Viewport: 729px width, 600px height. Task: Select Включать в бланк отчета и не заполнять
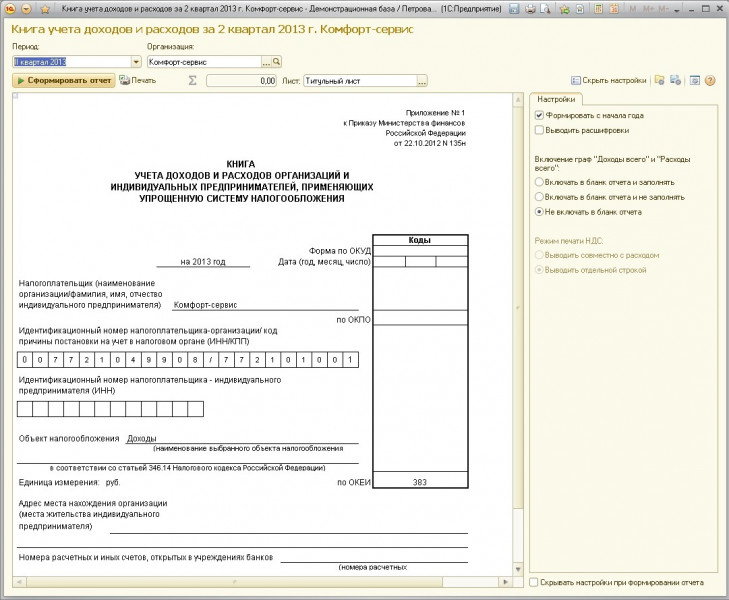[x=539, y=197]
